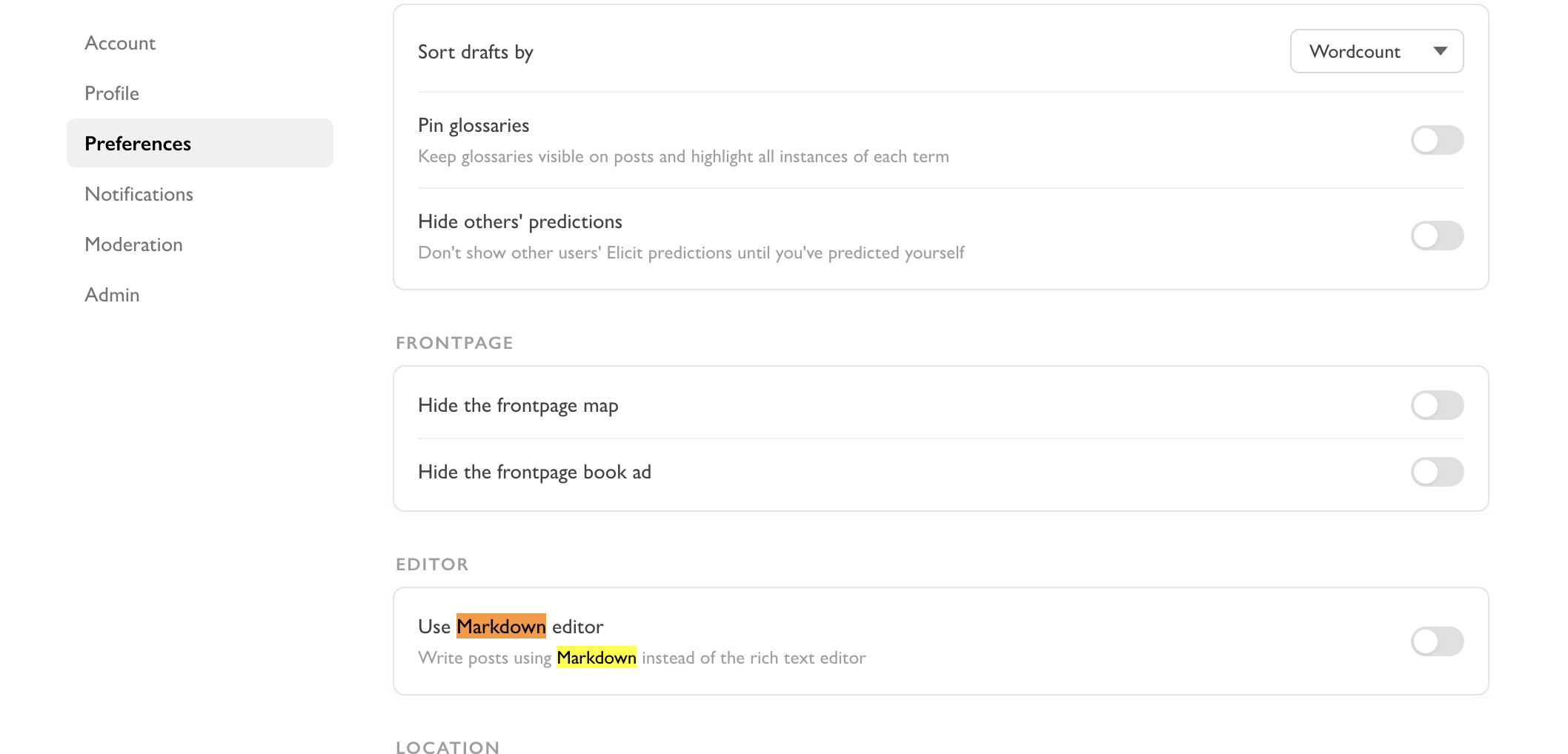The image size is (1568, 754).
Task: Click the Hide others' predictions label
Action: (519, 221)
